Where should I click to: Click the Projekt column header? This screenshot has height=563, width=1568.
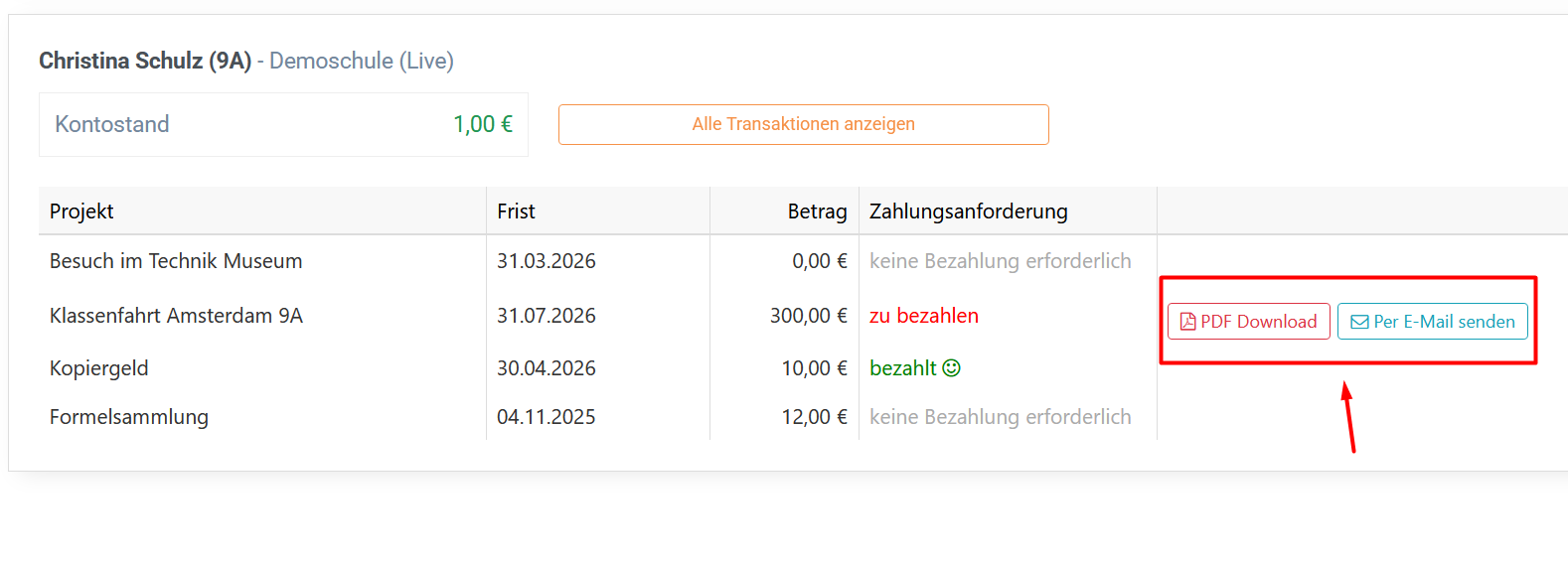coord(81,211)
